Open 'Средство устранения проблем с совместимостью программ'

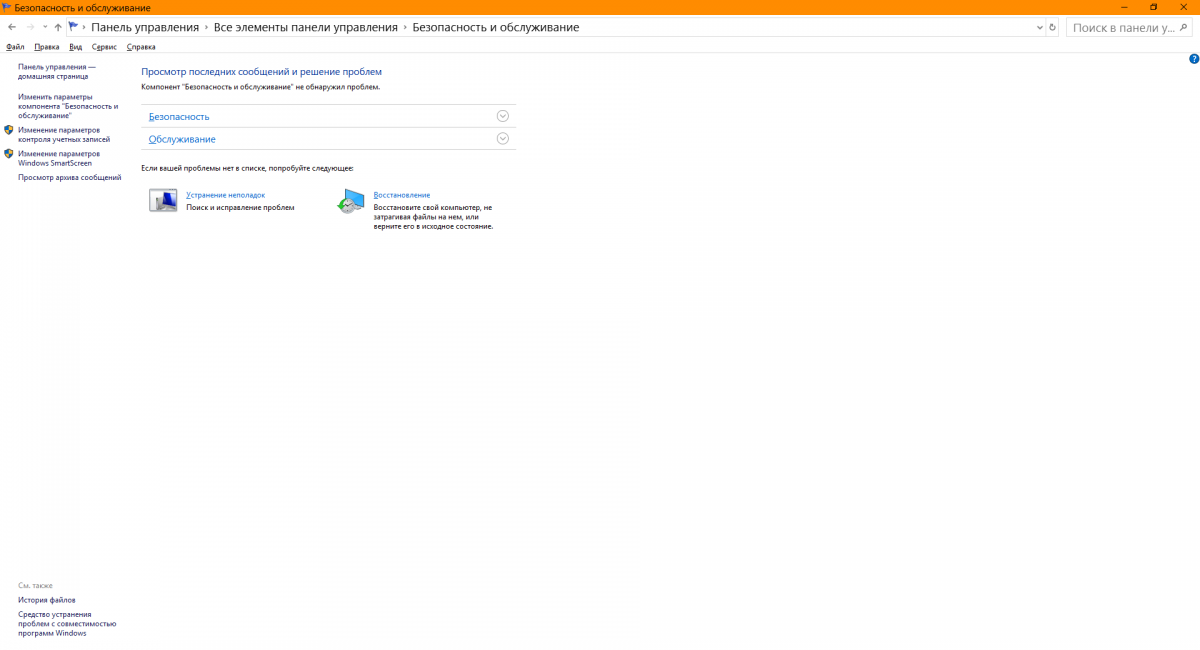coord(67,624)
